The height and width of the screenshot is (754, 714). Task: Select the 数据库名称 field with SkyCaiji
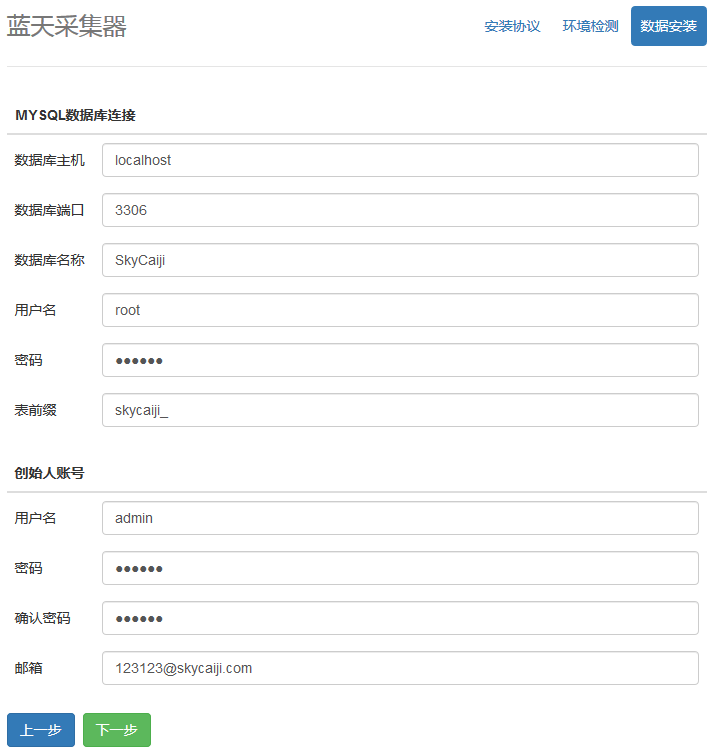(x=400, y=260)
